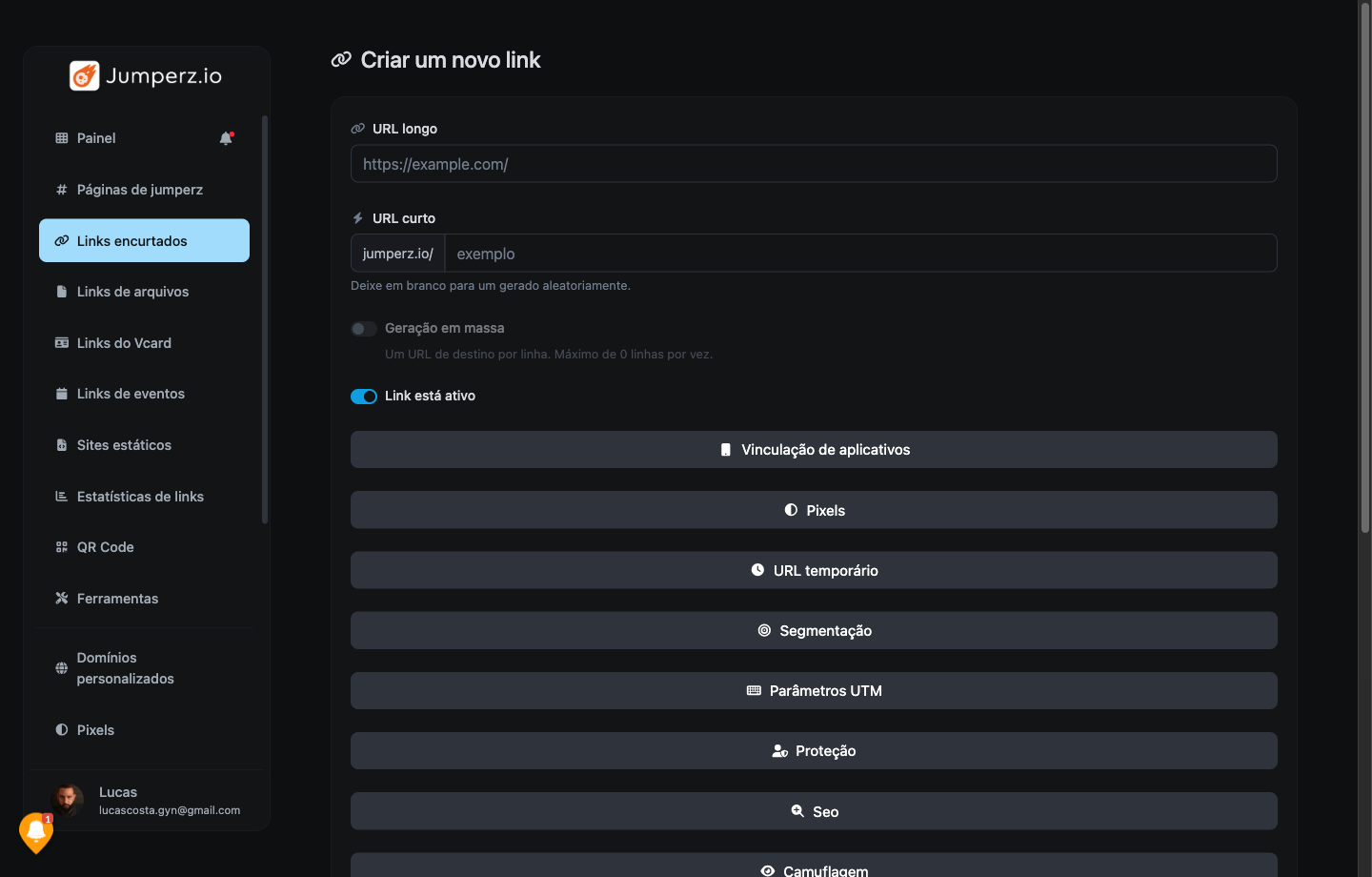Expand the Vinculação de aplicativos section
Viewport: 1372px width, 877px height.
tap(814, 450)
